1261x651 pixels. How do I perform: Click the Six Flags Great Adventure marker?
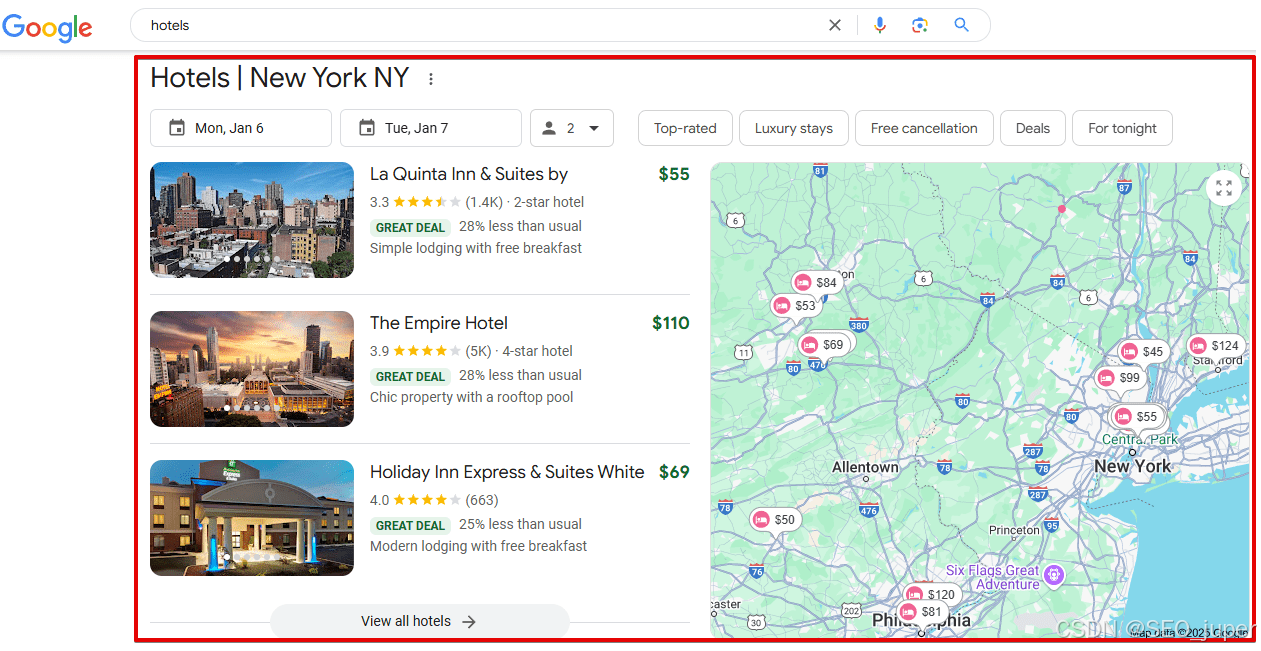pos(1053,575)
